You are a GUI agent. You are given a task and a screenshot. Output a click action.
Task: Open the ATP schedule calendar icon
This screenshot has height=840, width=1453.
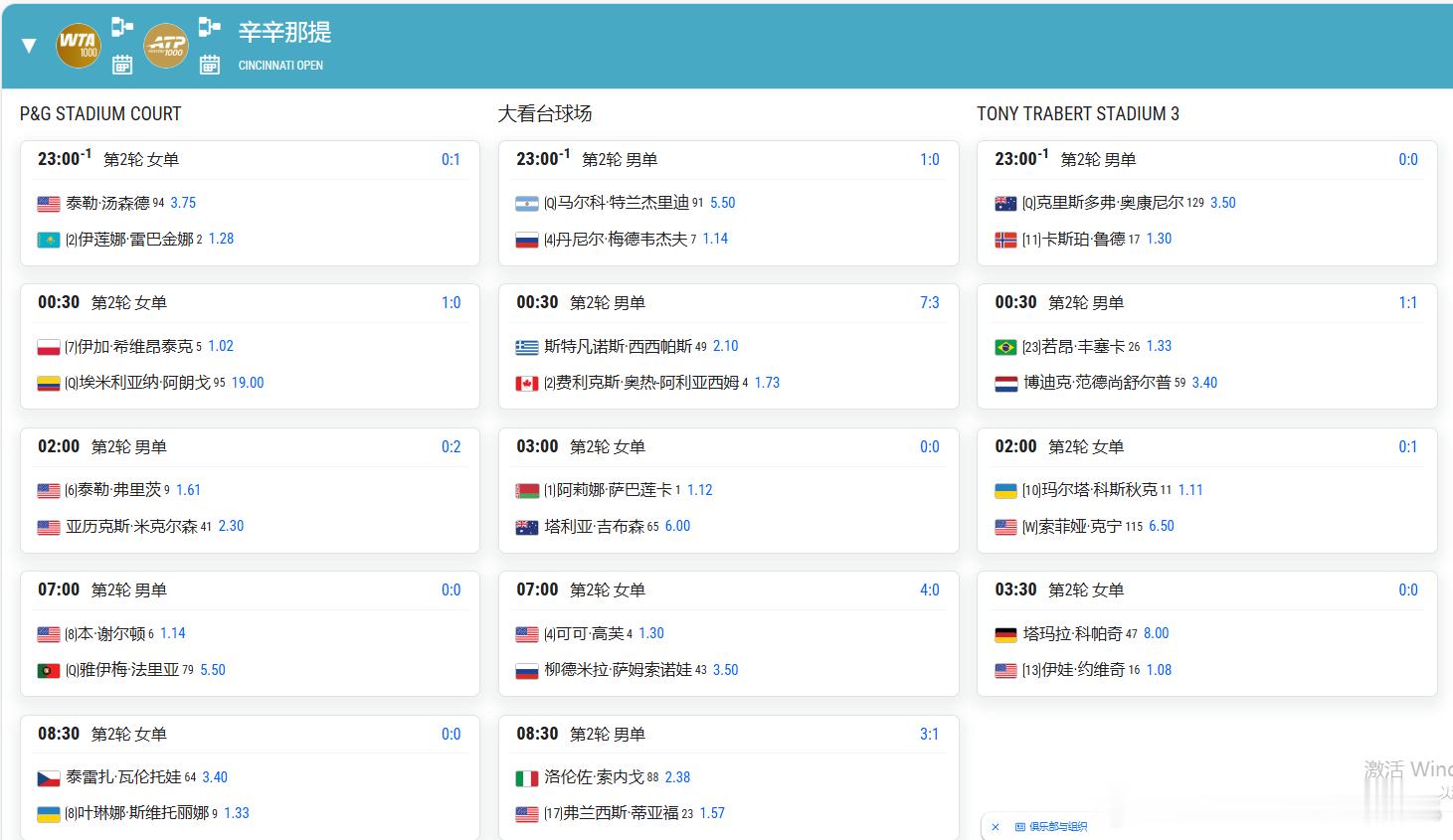(x=210, y=65)
